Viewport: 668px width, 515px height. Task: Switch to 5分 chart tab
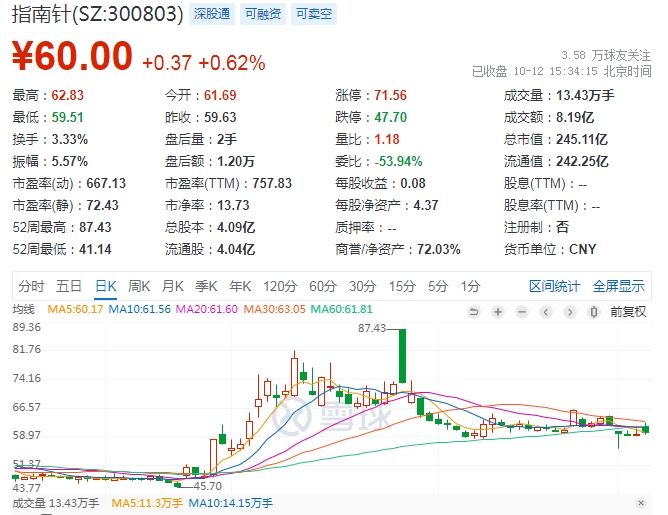pos(438,286)
